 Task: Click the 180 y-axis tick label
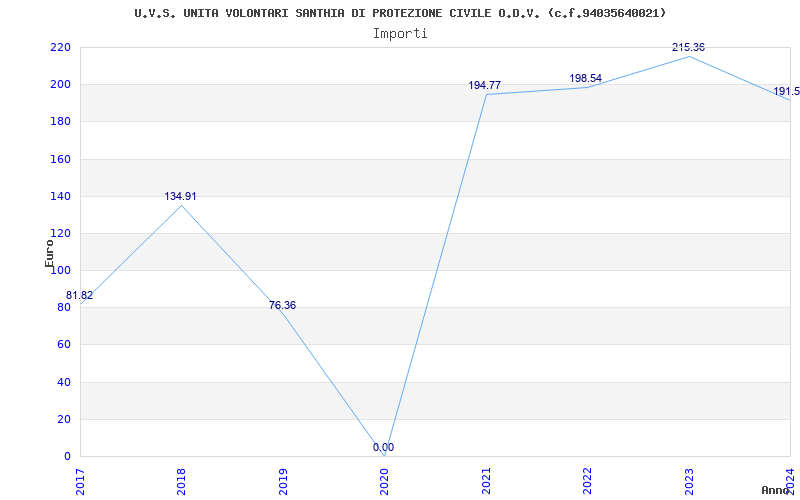(60, 122)
